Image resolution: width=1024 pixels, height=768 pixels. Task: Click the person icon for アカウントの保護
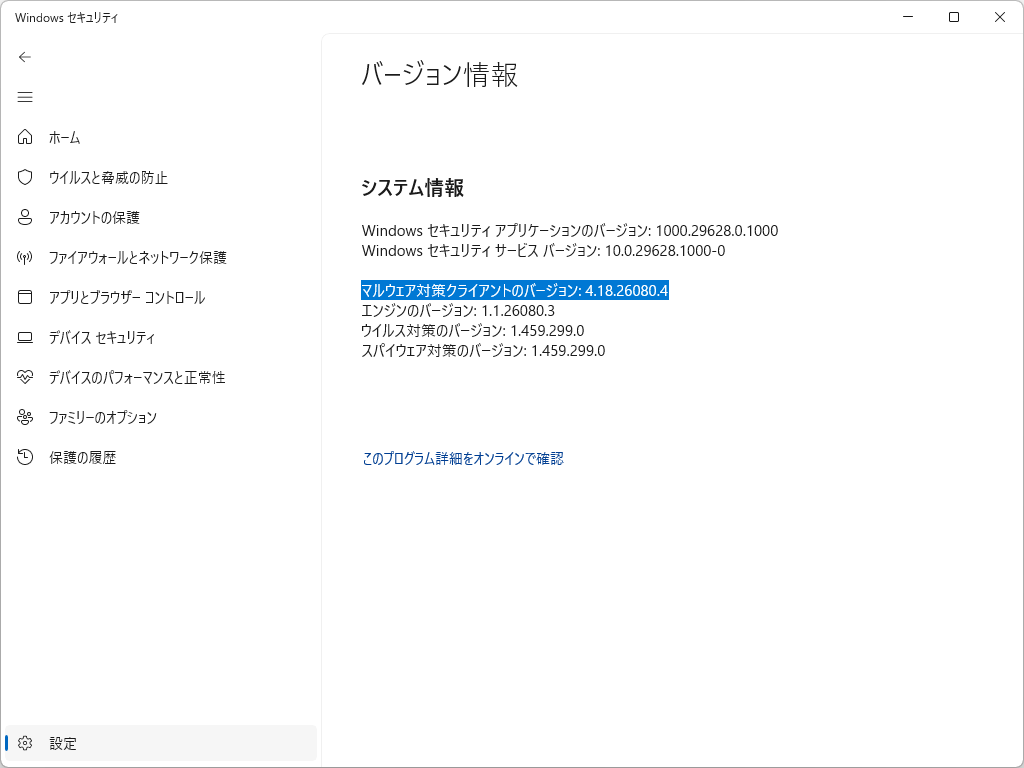pyautogui.click(x=25, y=217)
